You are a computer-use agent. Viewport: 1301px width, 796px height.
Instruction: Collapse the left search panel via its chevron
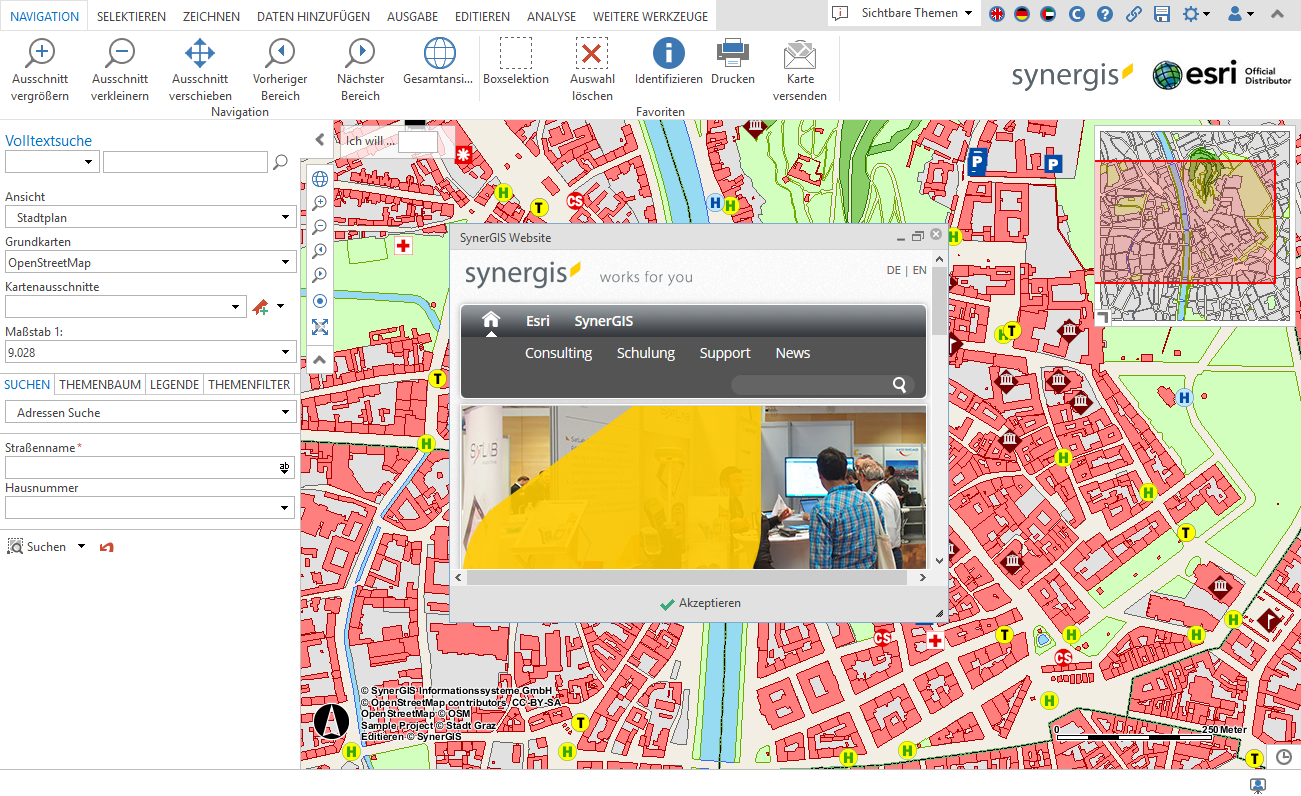pos(319,139)
